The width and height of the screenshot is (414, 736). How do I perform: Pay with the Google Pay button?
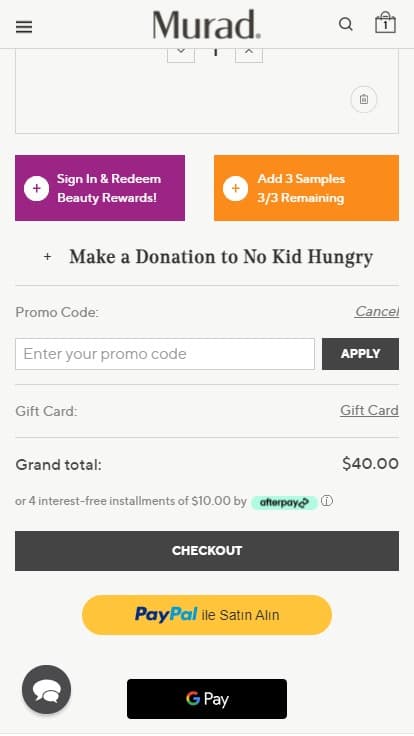207,699
